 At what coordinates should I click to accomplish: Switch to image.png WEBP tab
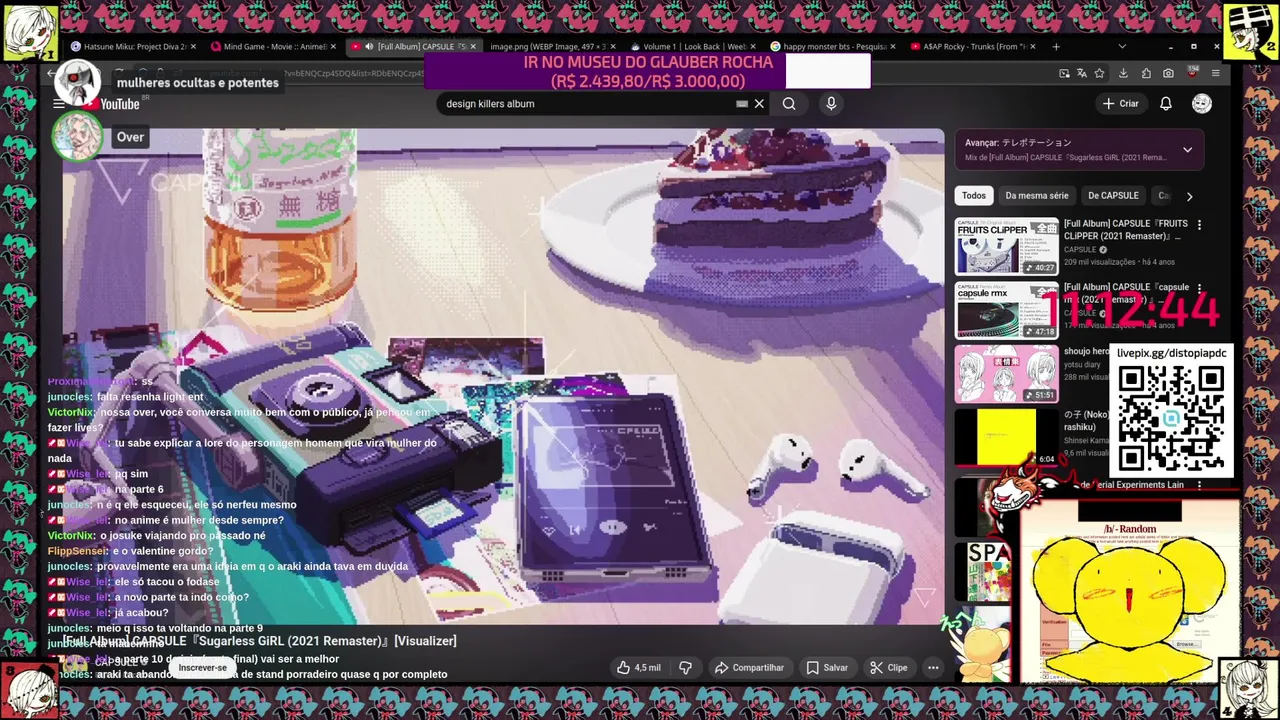click(x=548, y=46)
